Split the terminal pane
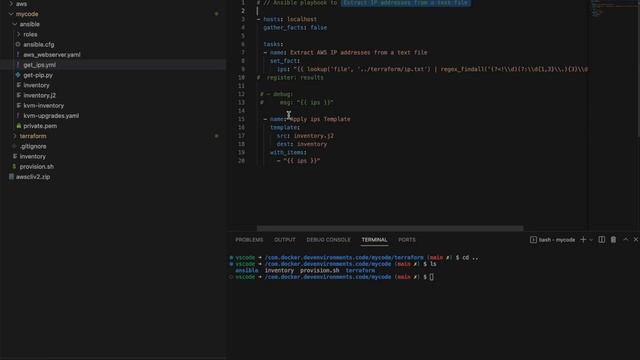 point(602,240)
